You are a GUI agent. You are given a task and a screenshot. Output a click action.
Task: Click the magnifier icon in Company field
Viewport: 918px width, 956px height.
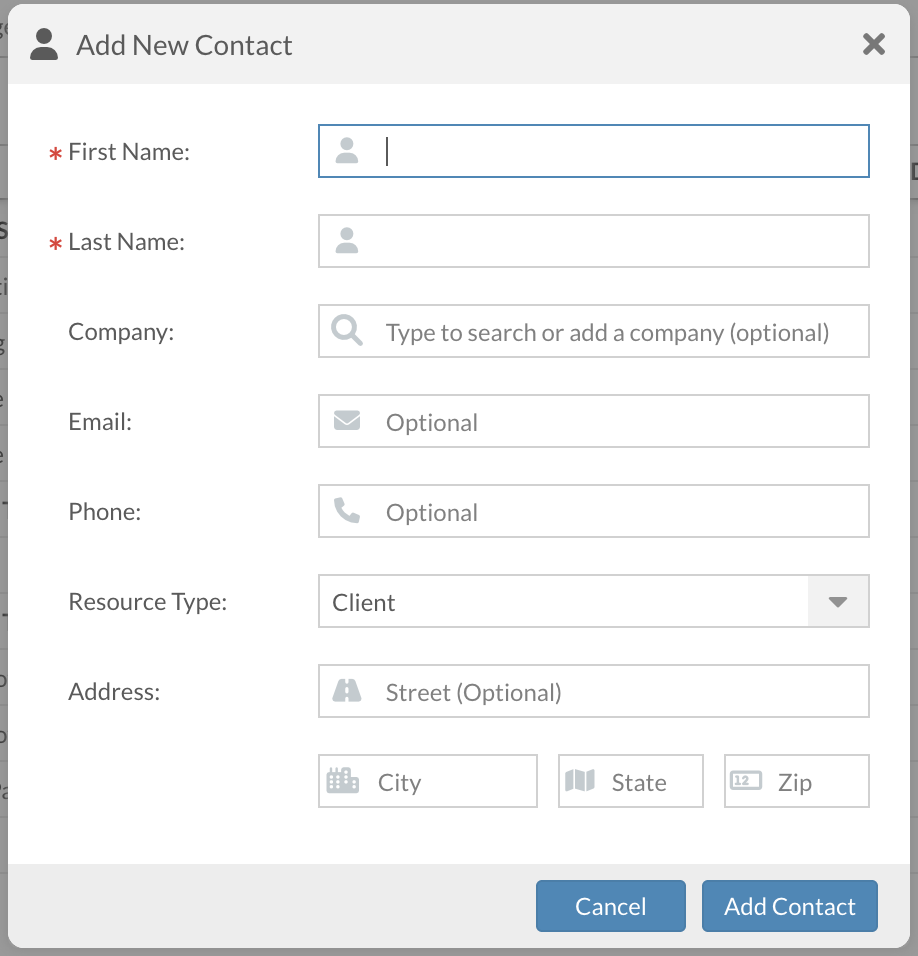[x=347, y=331]
